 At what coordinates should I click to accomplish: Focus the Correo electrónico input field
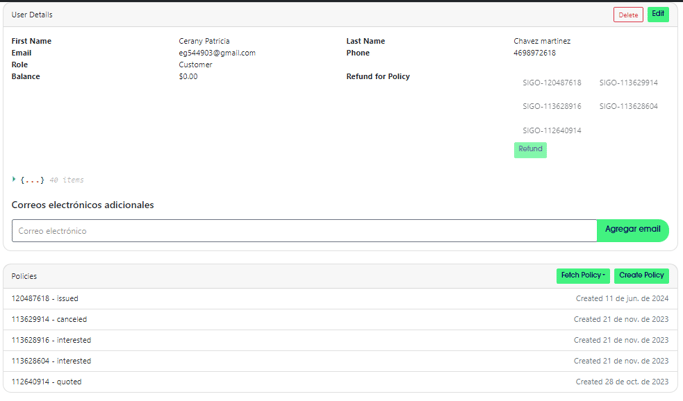click(304, 230)
